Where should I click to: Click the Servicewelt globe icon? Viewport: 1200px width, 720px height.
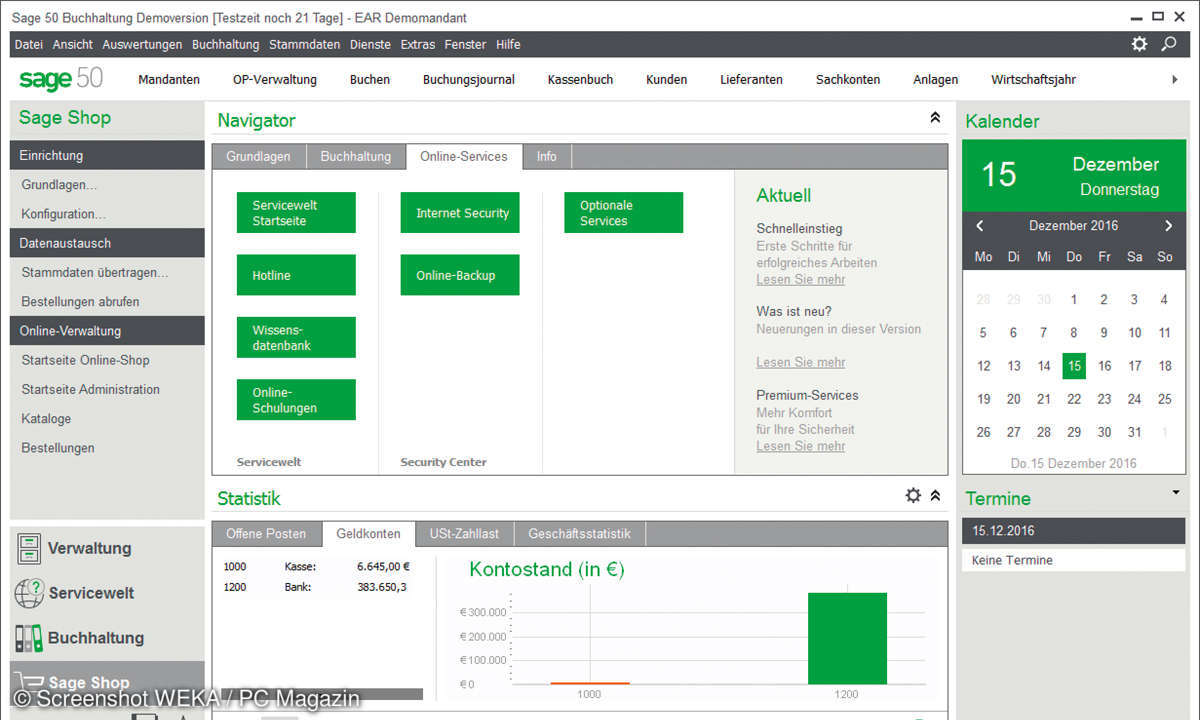tap(29, 593)
